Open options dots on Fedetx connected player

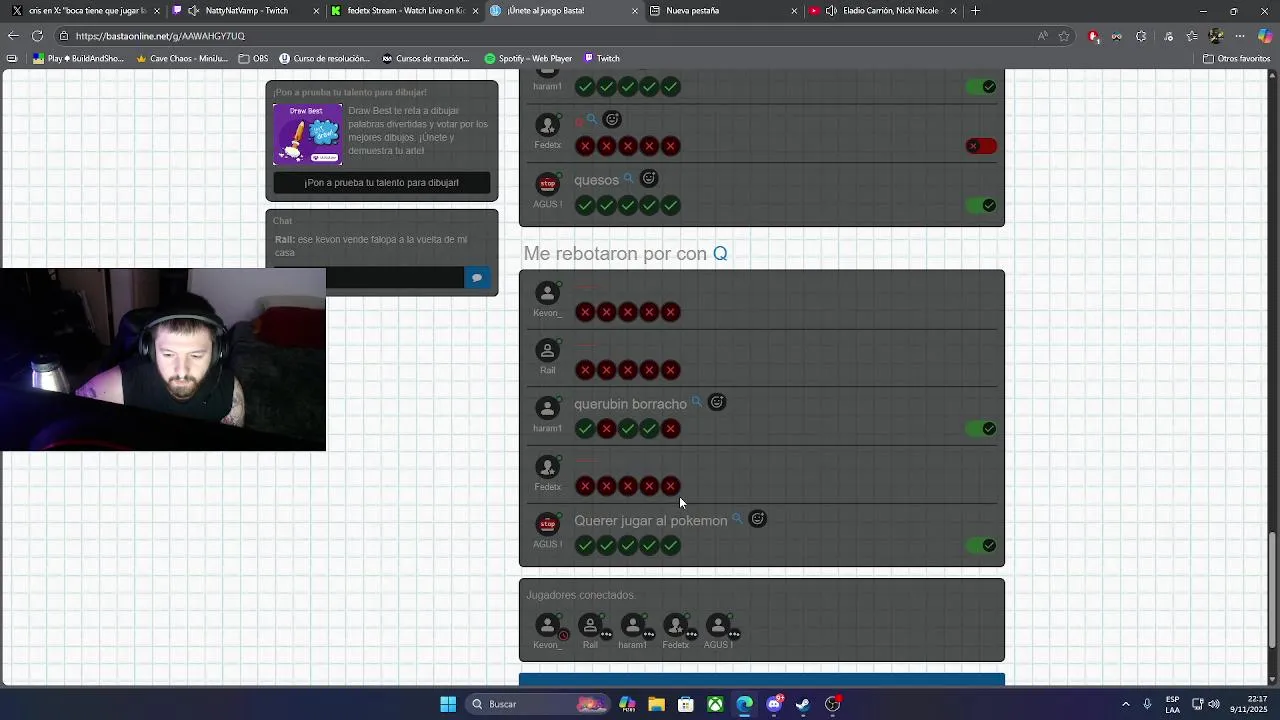point(692,634)
